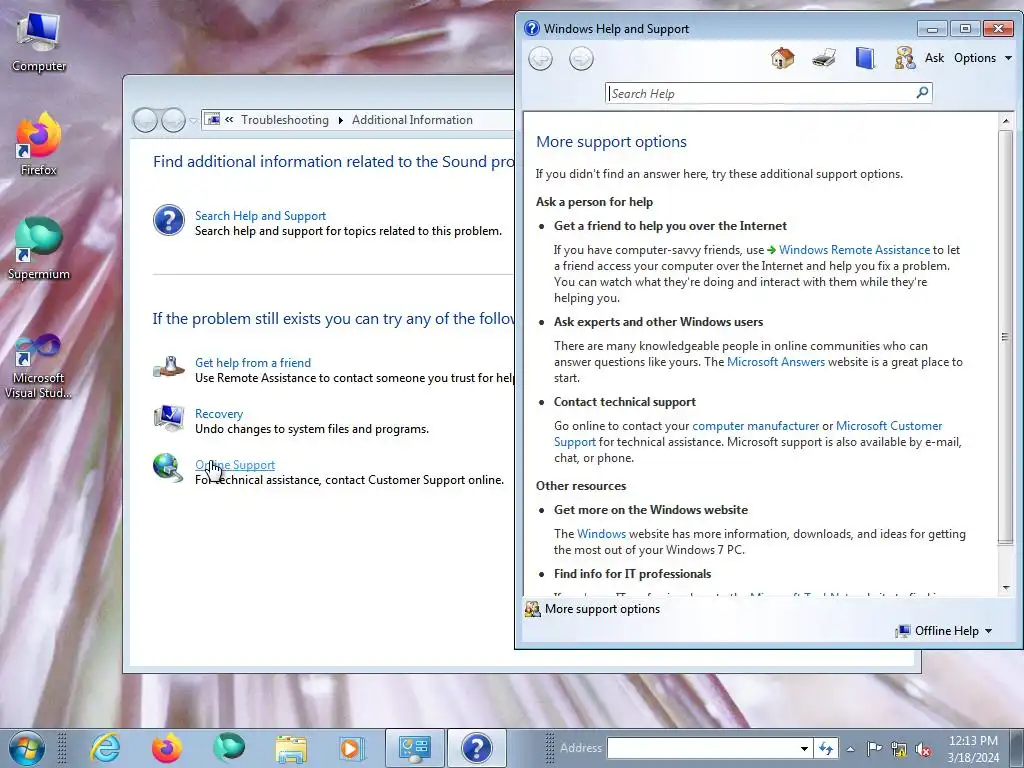Open the computer manufacturer link

756,426
